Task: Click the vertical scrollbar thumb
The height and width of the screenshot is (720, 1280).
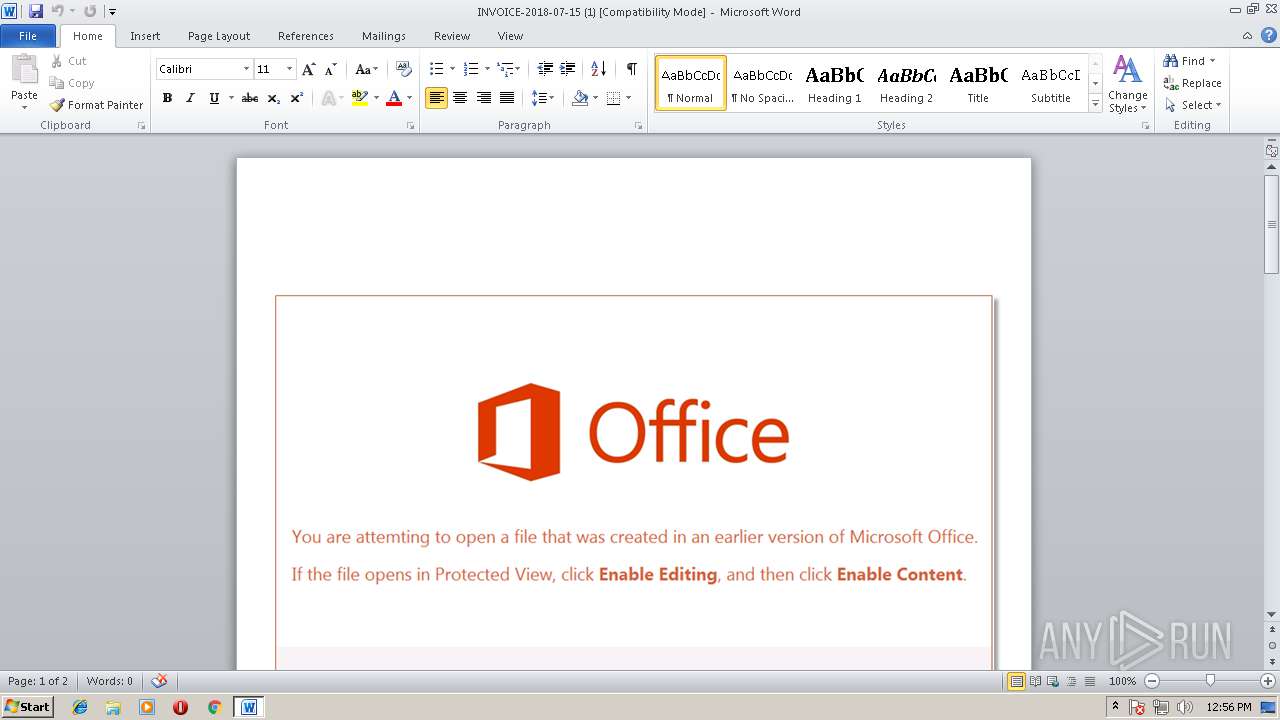Action: point(1272,223)
